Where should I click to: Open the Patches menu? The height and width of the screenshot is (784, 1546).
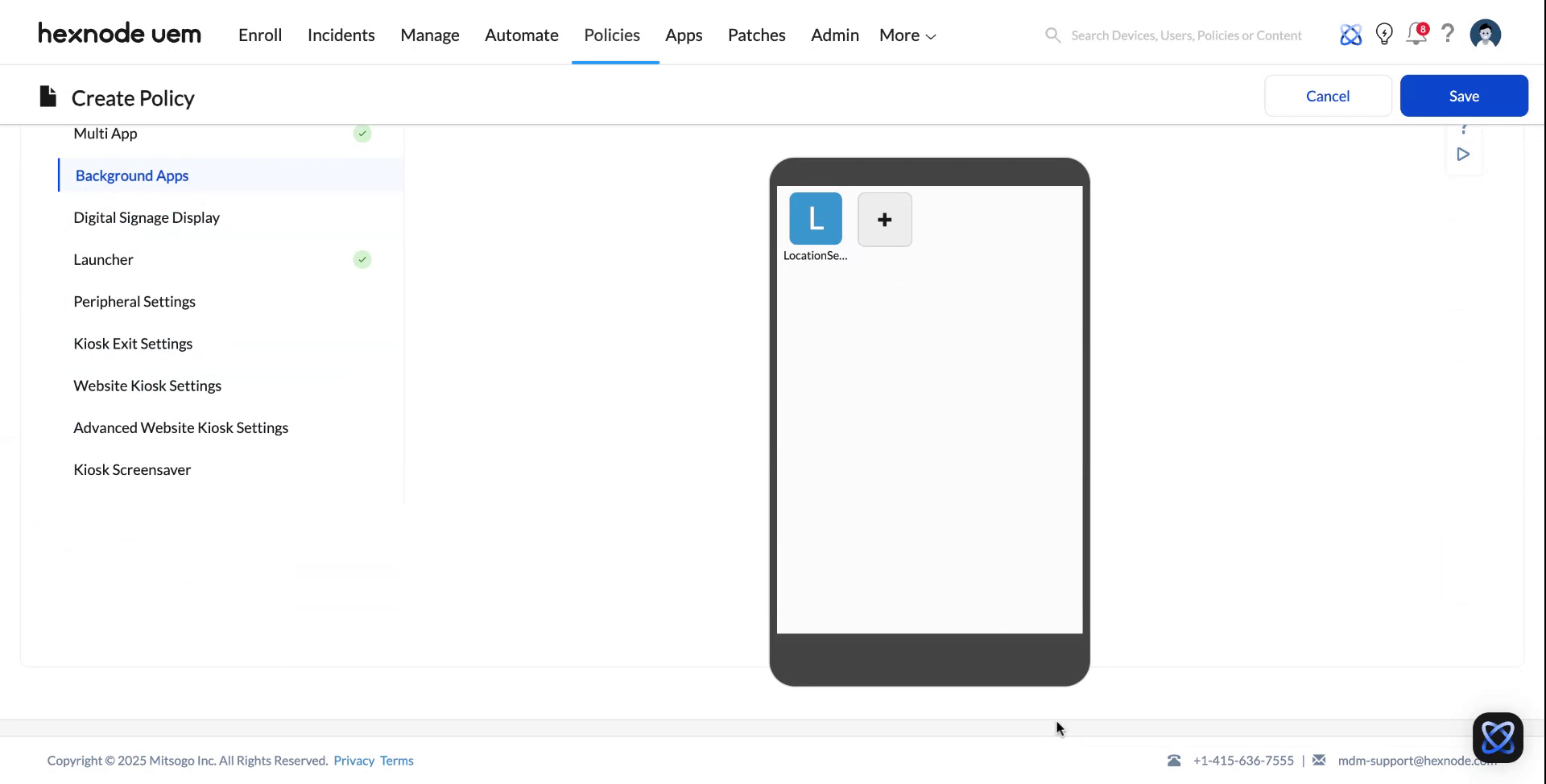(756, 35)
